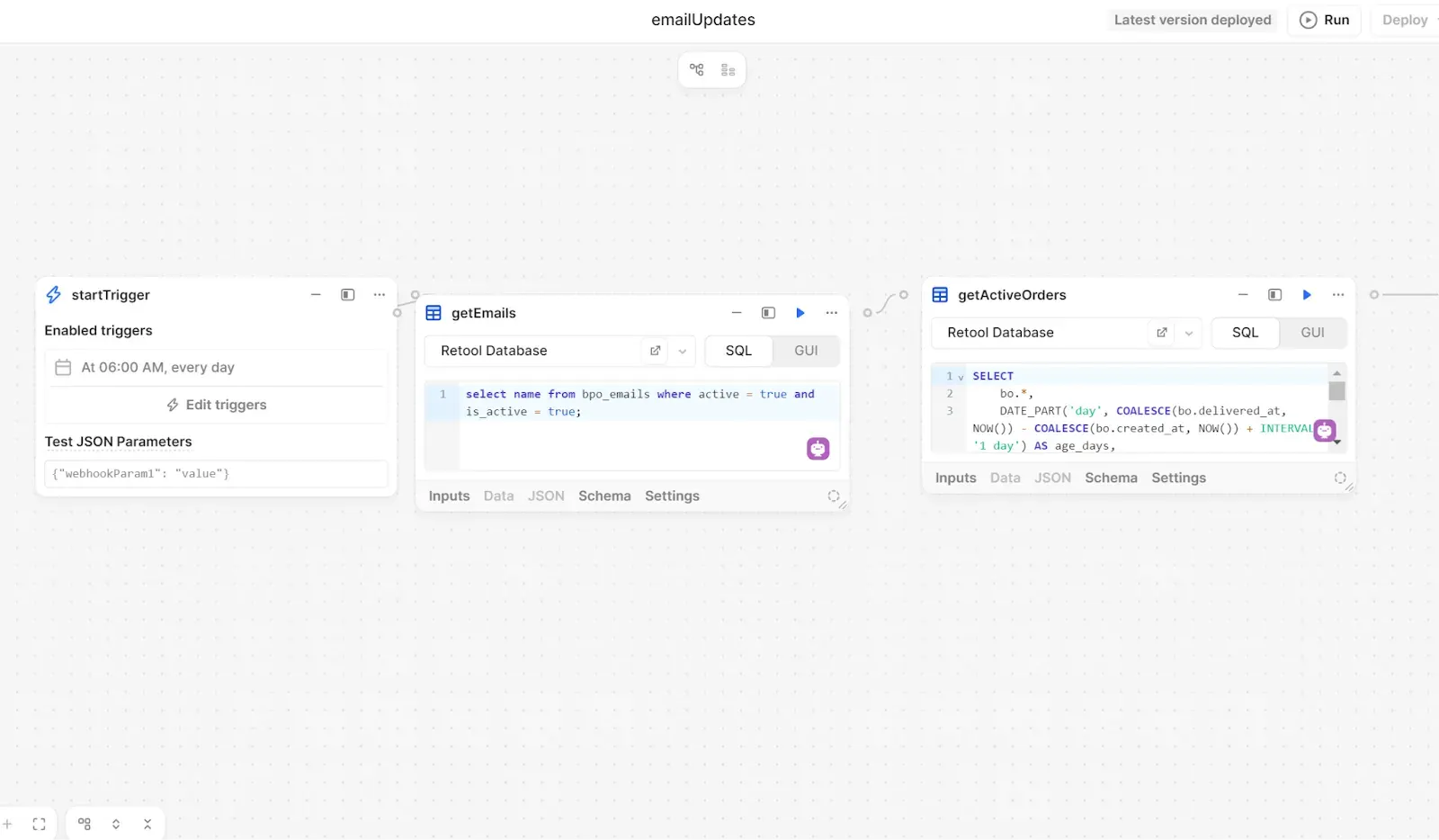Open Schema tab in getActiveOrders block
Screen dimensions: 1439x840
tap(1111, 478)
